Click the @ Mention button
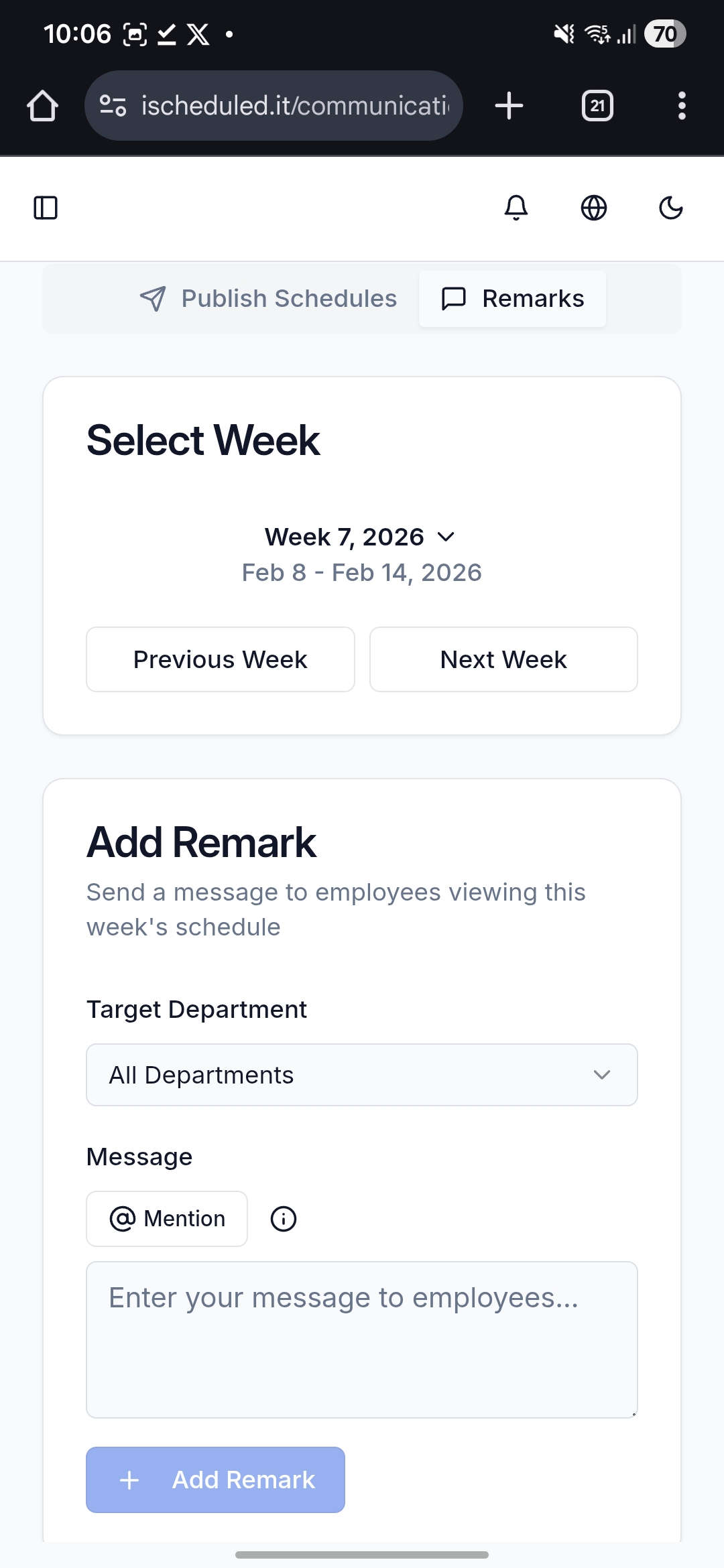The height and width of the screenshot is (1568, 724). click(x=167, y=1219)
